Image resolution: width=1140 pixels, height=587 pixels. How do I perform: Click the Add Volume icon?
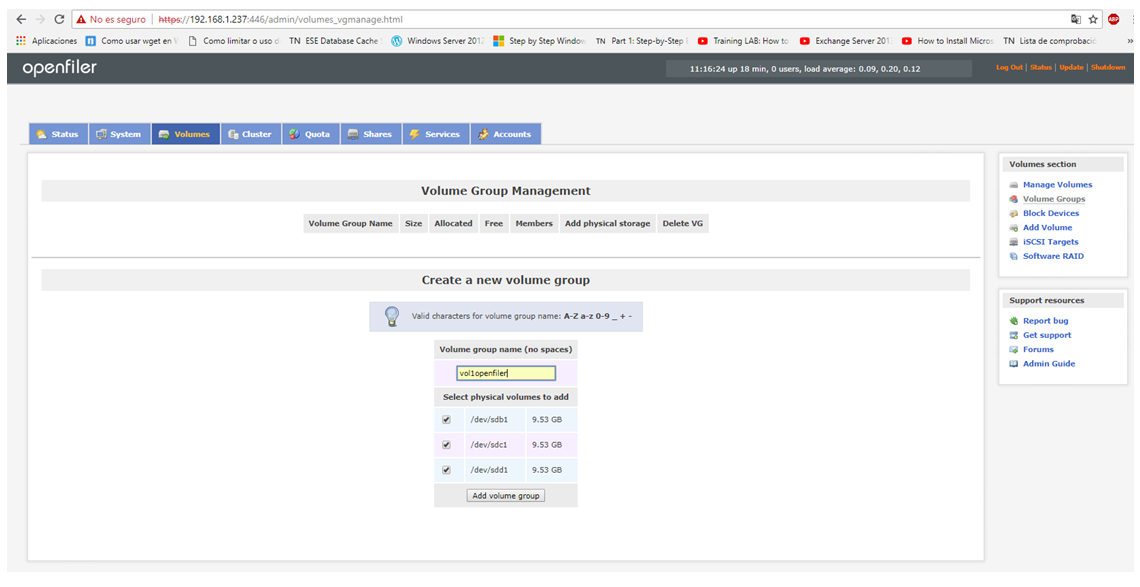coord(1013,228)
